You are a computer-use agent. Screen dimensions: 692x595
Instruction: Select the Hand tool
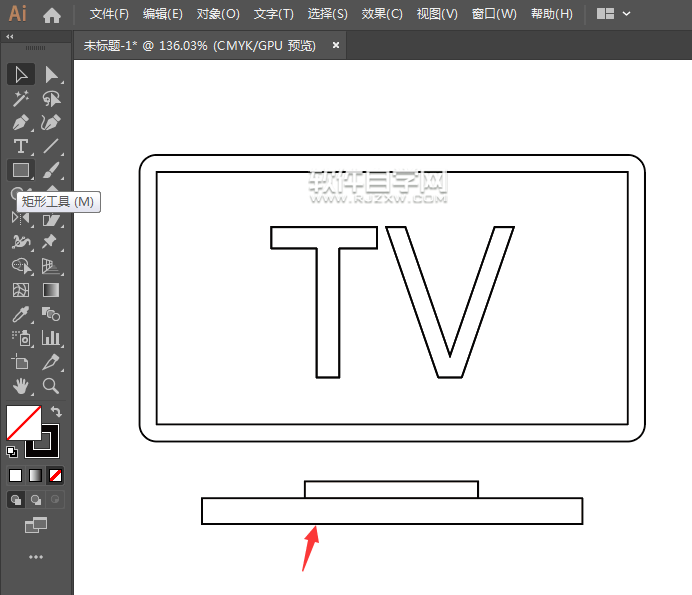tap(20, 386)
